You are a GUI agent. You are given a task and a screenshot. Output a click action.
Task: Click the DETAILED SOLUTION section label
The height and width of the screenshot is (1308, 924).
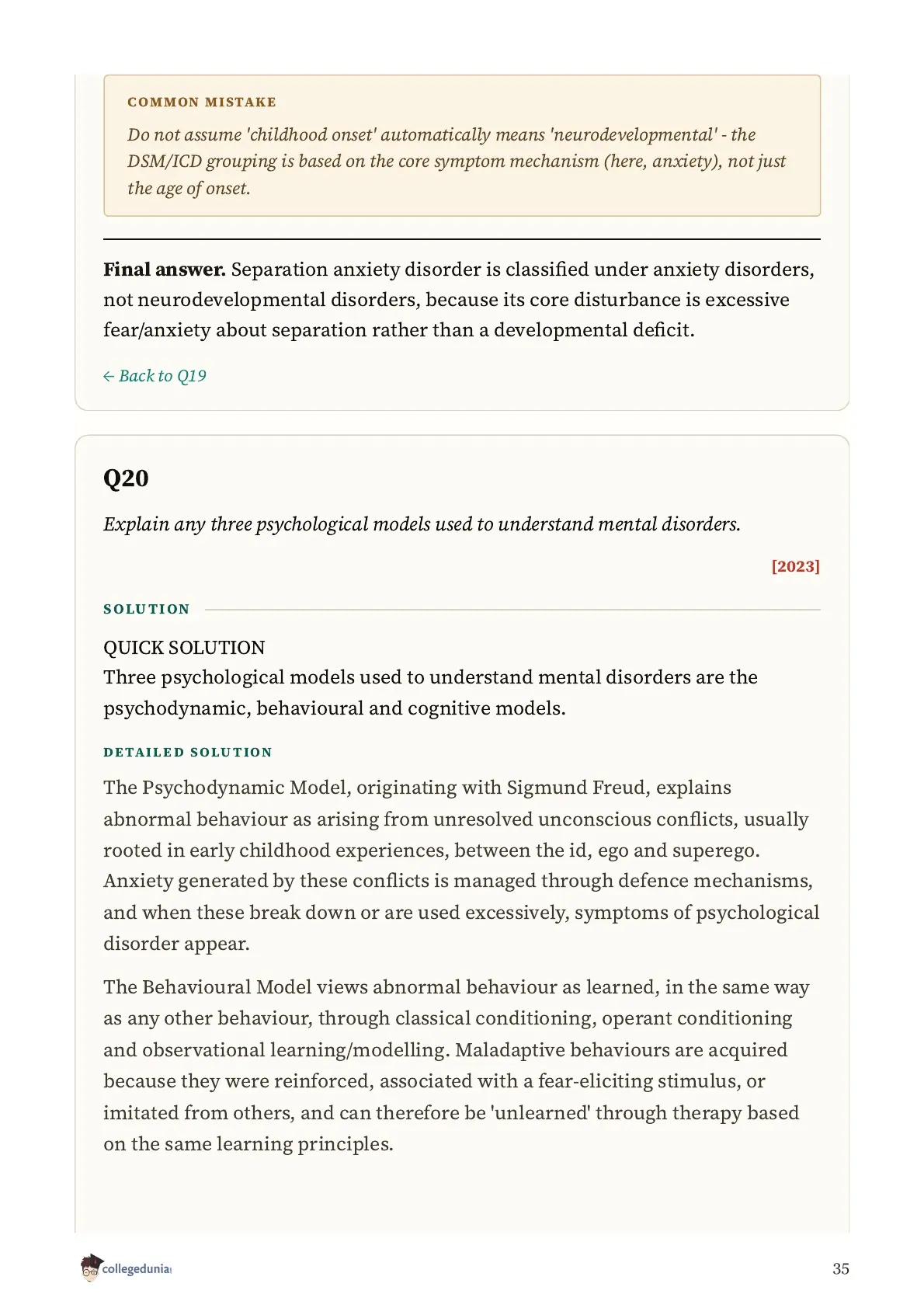pyautogui.click(x=188, y=752)
